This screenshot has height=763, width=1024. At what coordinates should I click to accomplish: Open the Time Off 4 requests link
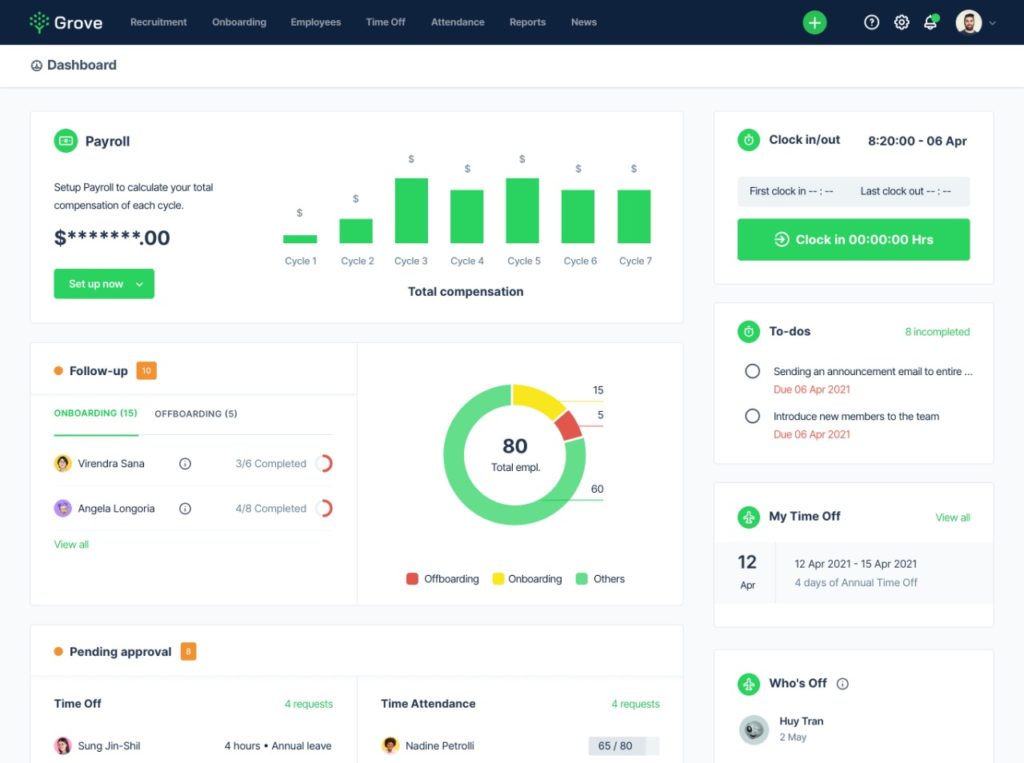(x=308, y=704)
